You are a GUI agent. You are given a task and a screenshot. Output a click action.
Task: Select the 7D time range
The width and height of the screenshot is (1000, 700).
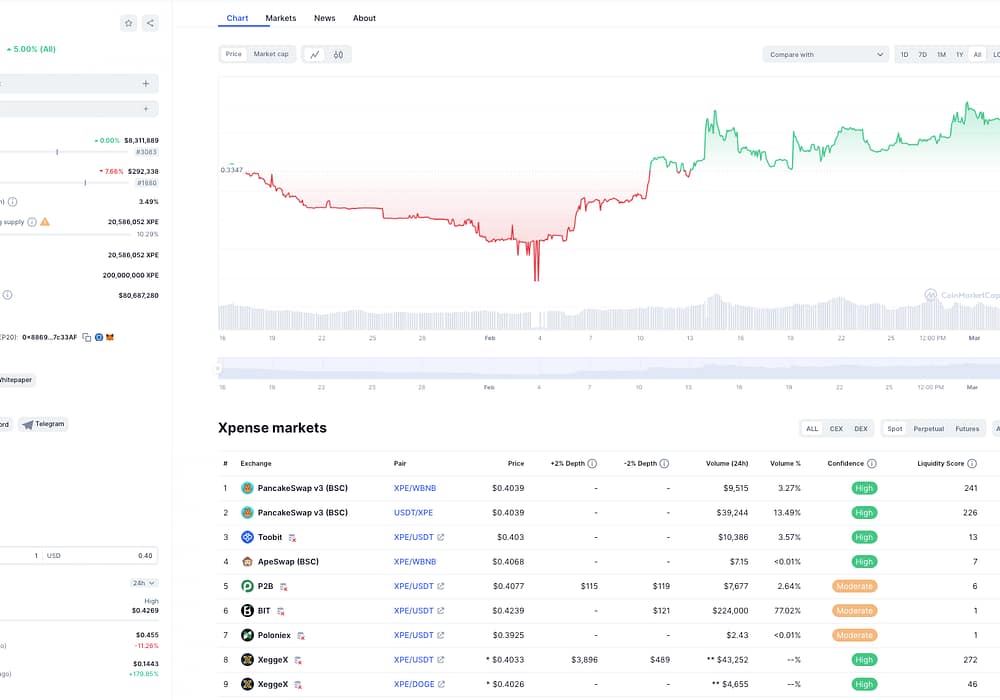(x=922, y=54)
